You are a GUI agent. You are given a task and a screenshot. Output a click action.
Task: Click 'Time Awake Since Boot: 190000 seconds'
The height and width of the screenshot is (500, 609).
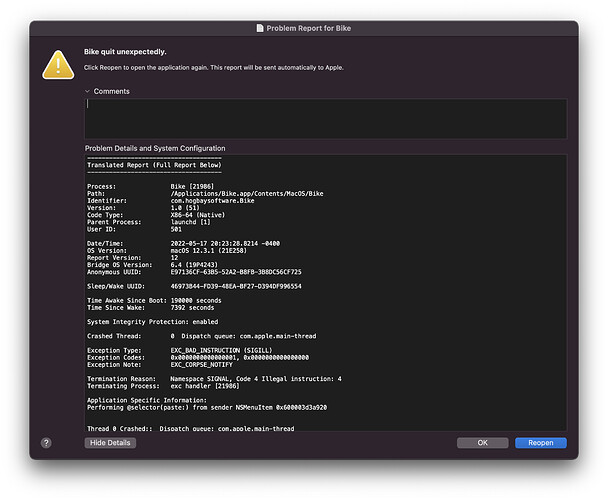click(154, 301)
